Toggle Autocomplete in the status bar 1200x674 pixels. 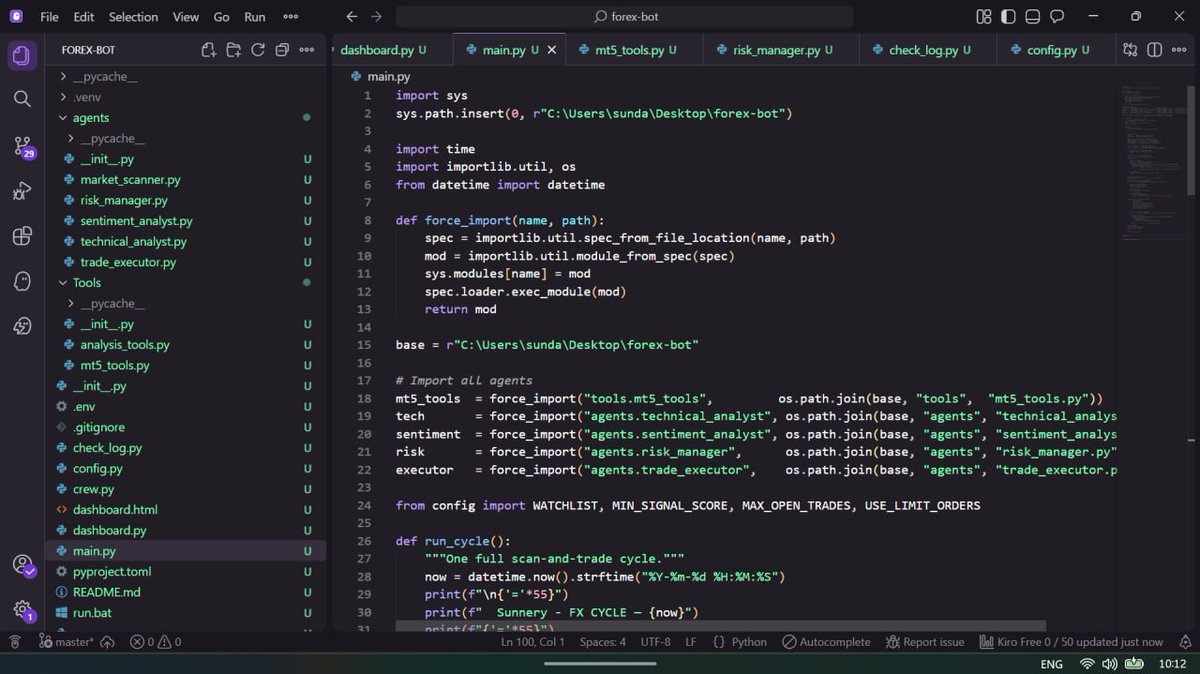(826, 642)
